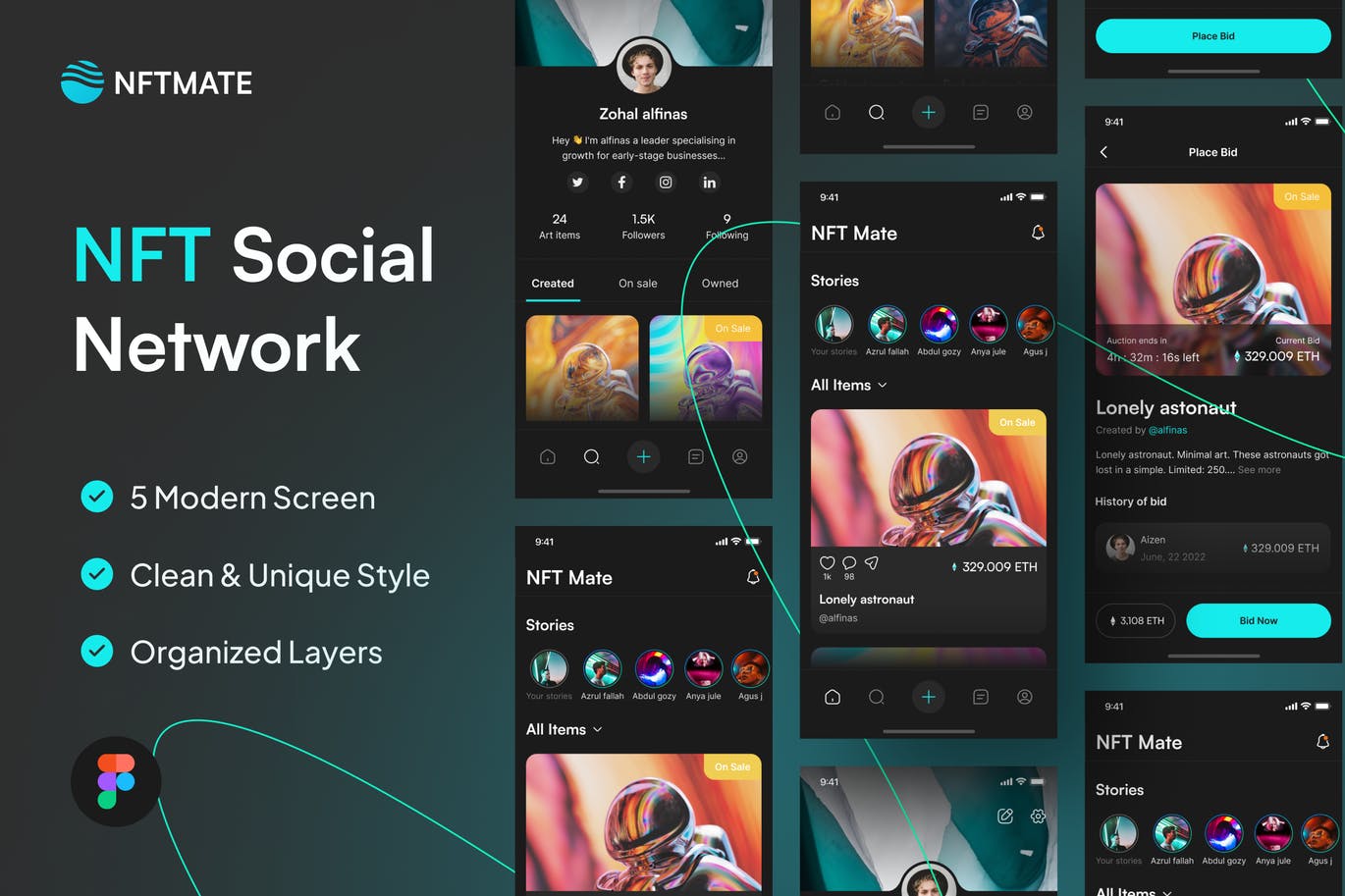Click the Twitter icon on Zohal's profile
The image size is (1345, 896).
click(x=577, y=183)
